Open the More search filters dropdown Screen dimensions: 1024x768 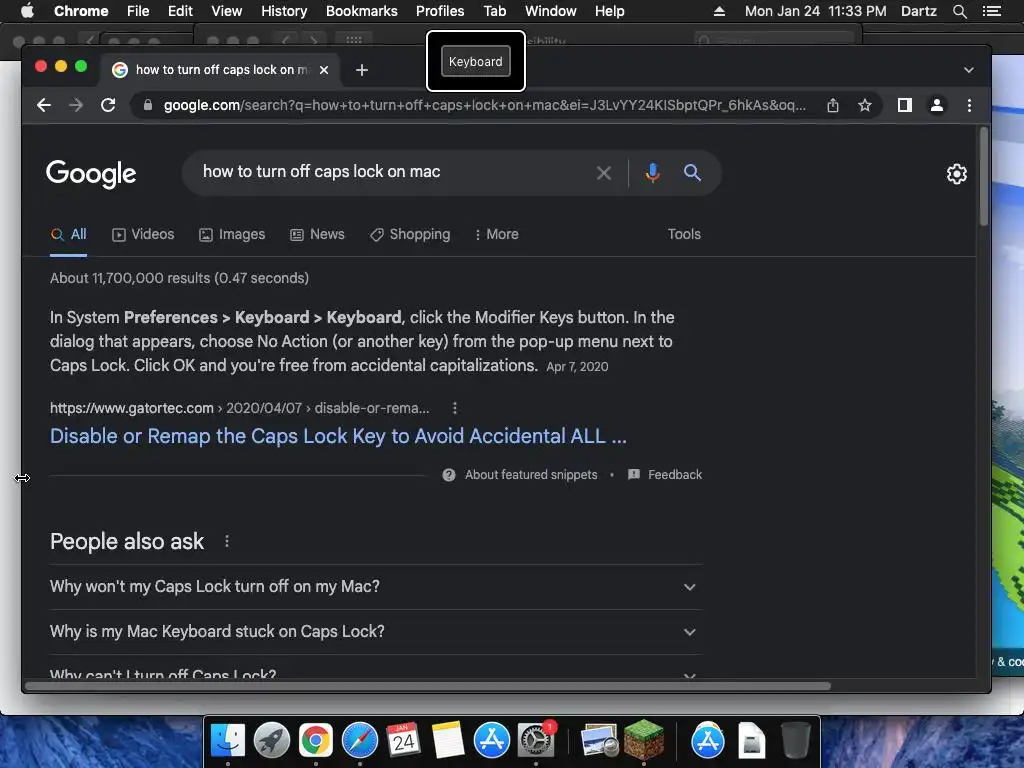tap(496, 234)
